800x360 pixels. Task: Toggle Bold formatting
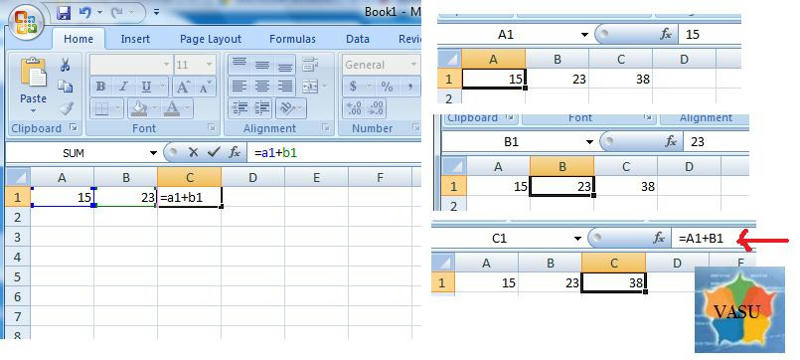click(101, 87)
